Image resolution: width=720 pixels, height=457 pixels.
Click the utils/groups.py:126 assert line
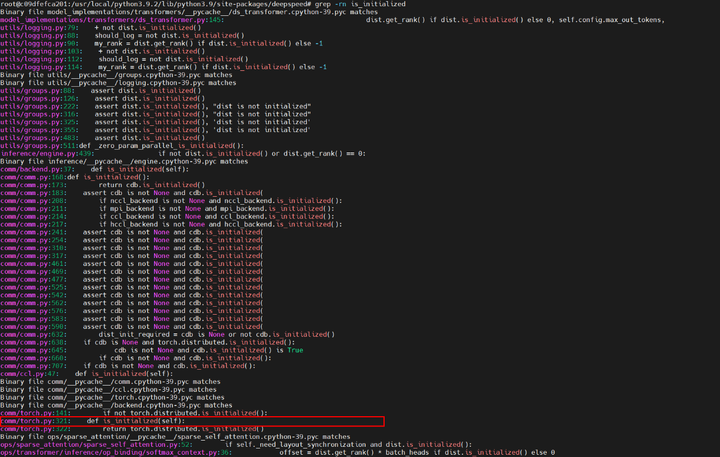(102, 98)
